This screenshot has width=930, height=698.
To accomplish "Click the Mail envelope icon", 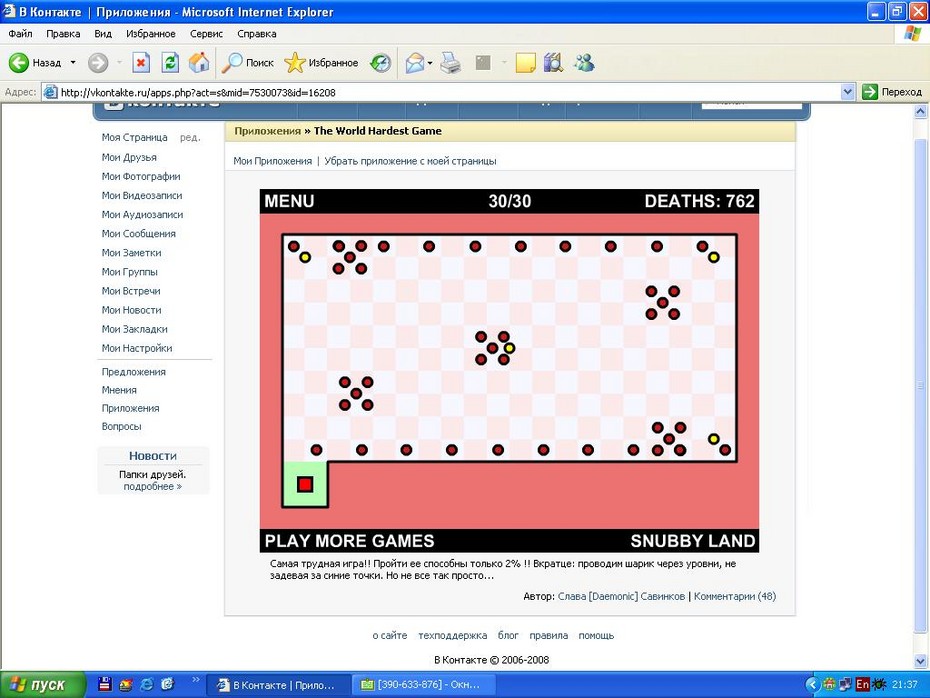I will (415, 62).
